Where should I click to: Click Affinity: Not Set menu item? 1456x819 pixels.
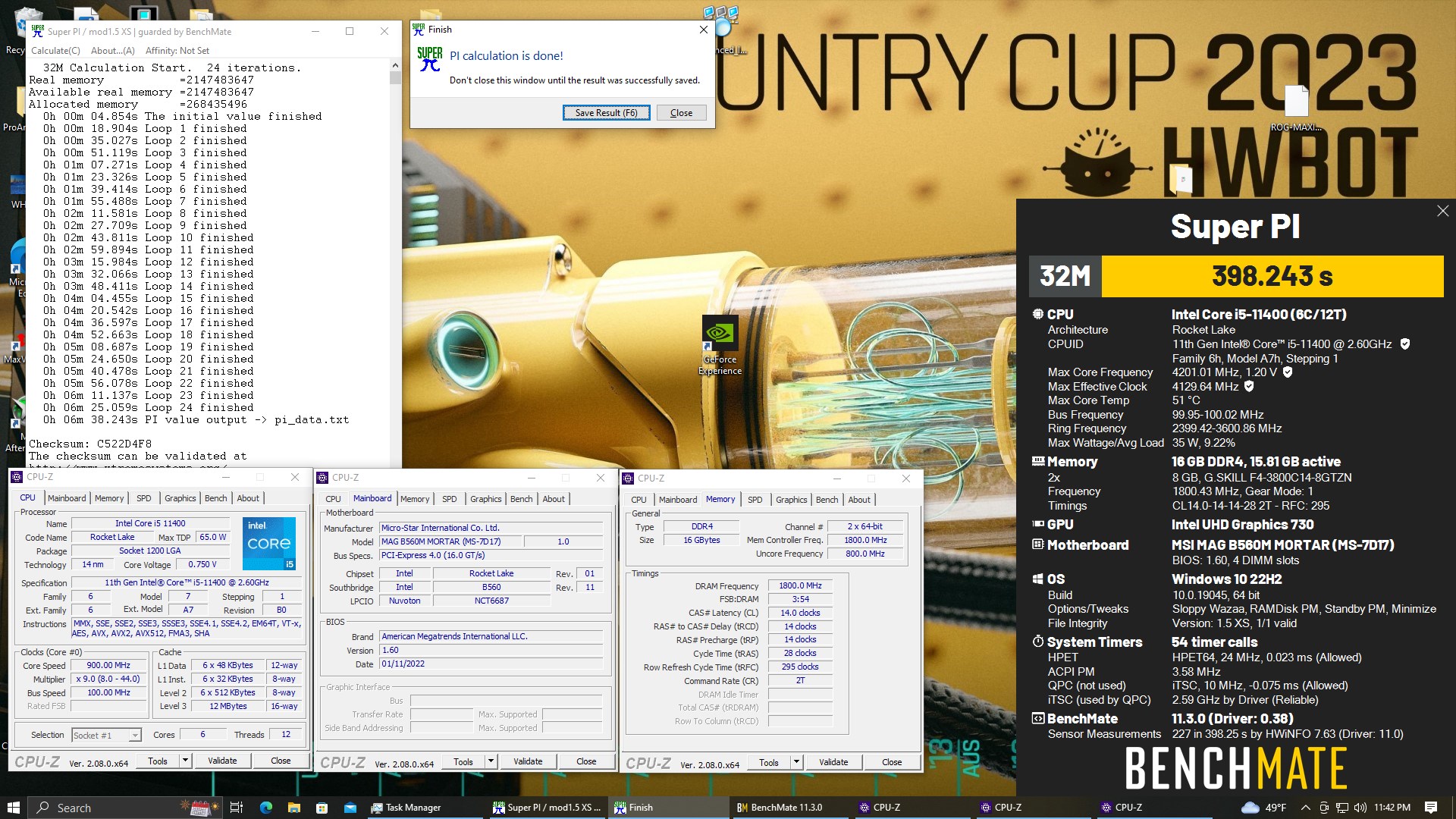pos(177,51)
